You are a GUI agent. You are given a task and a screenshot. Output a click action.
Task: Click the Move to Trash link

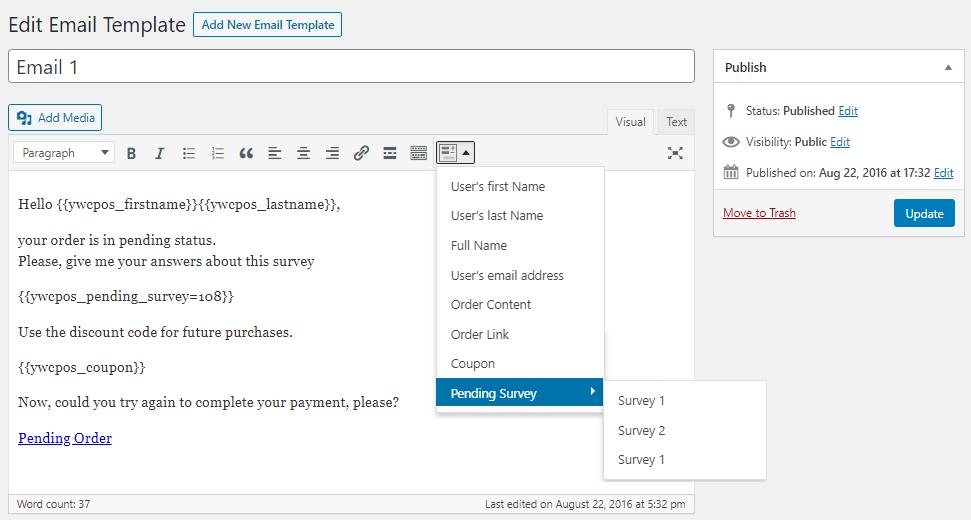[x=759, y=213]
